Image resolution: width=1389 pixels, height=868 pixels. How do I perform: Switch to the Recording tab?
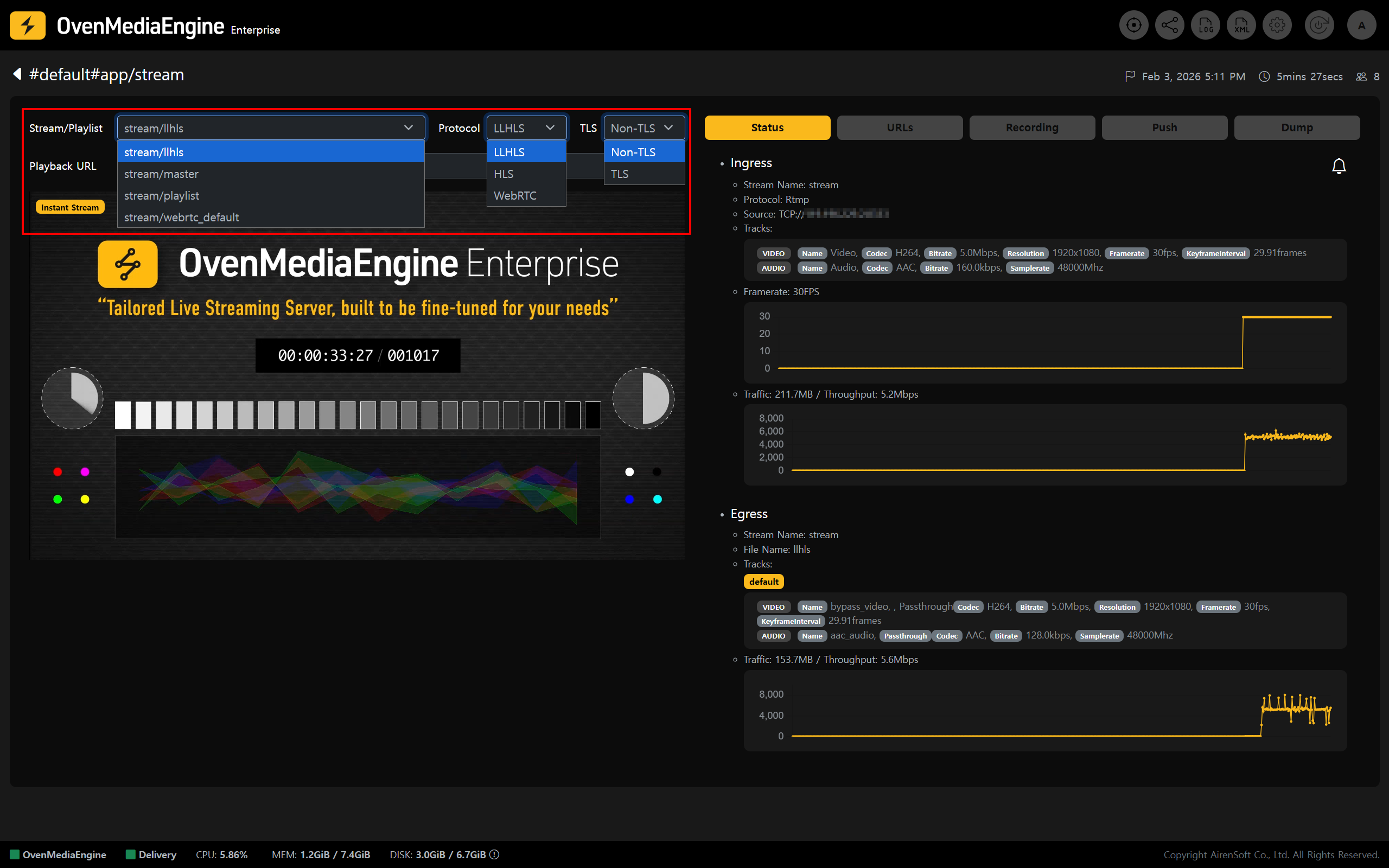tap(1031, 127)
